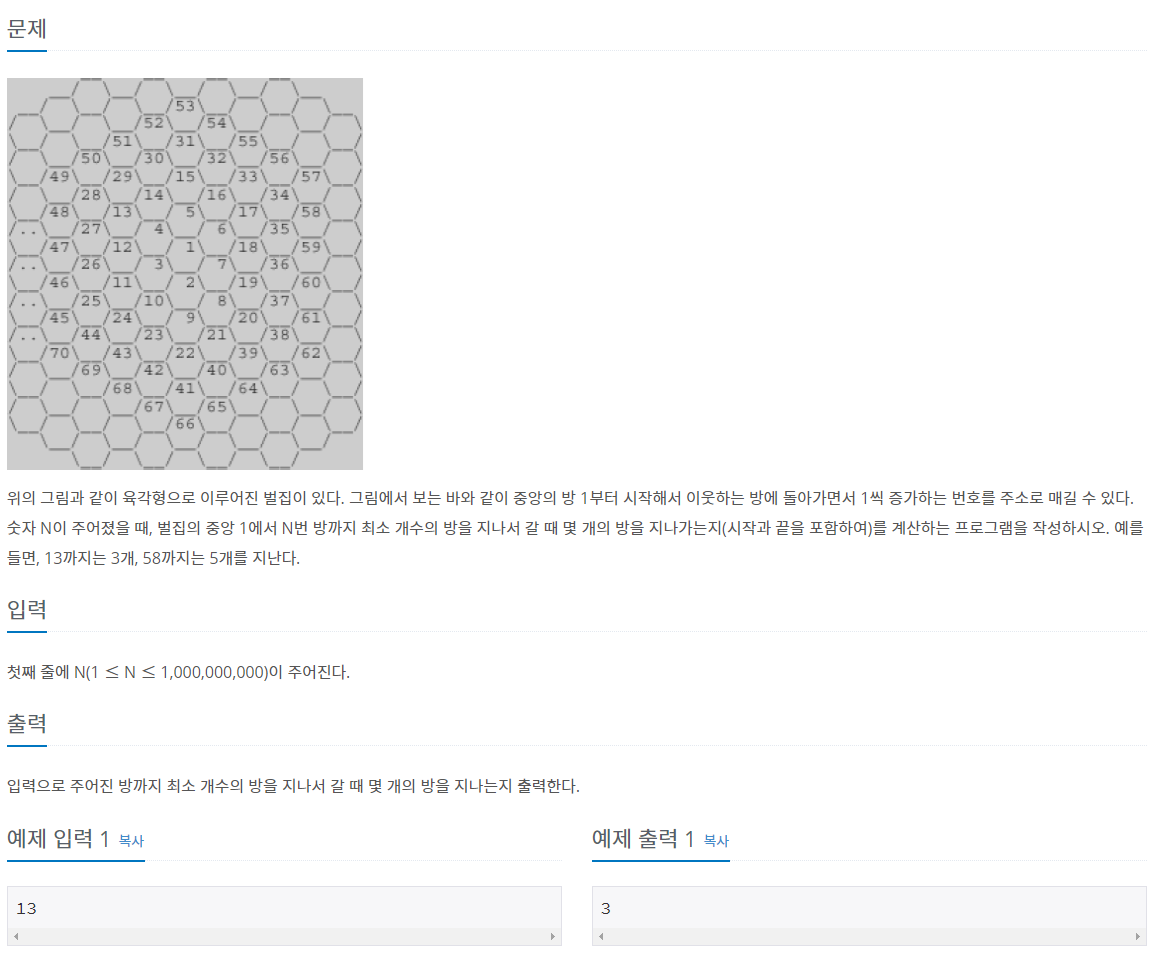
Task: Click the left scroll arrow in sample input box
Action: (16, 936)
